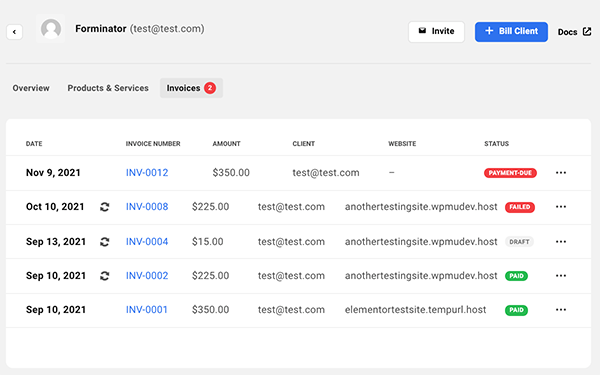Screen dimensions: 600x375
Task: Open ellipsis menu for INV-0001 row
Action: [x=561, y=310]
